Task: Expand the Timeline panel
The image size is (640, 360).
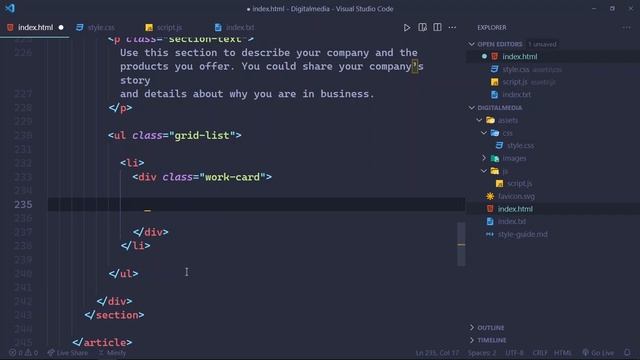Action: (491, 340)
